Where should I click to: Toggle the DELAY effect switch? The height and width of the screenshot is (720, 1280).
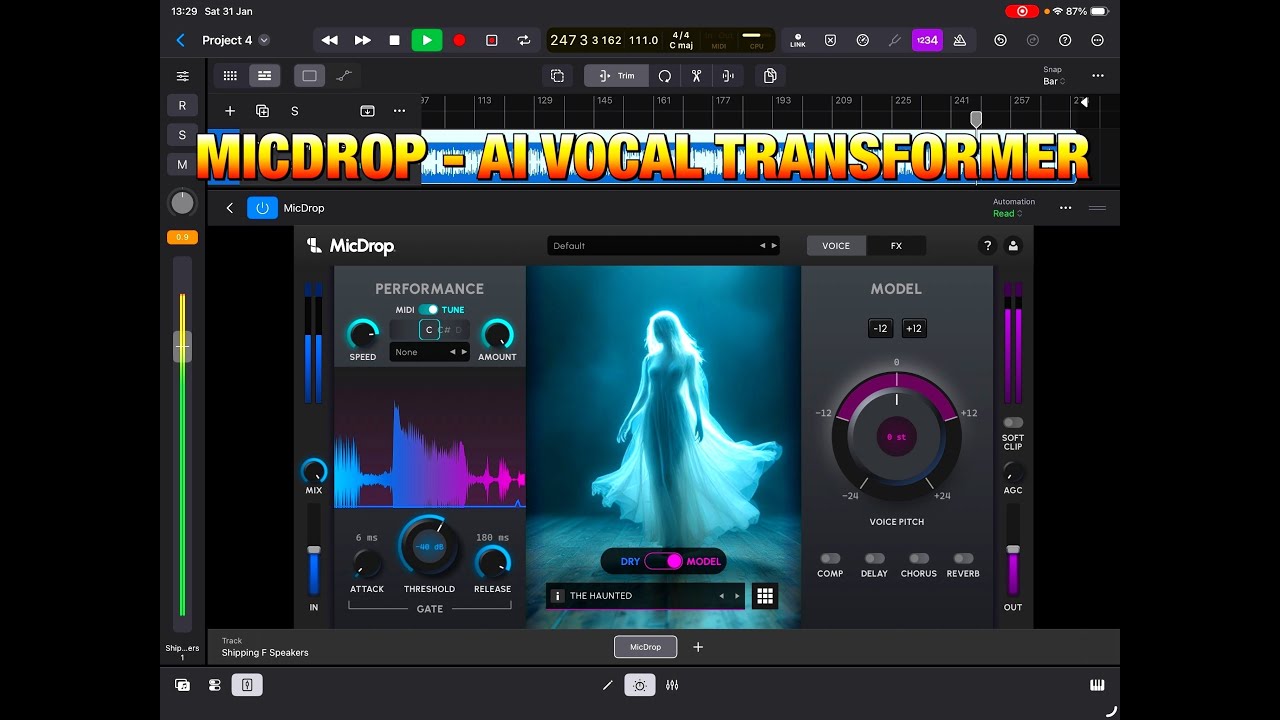click(x=874, y=559)
